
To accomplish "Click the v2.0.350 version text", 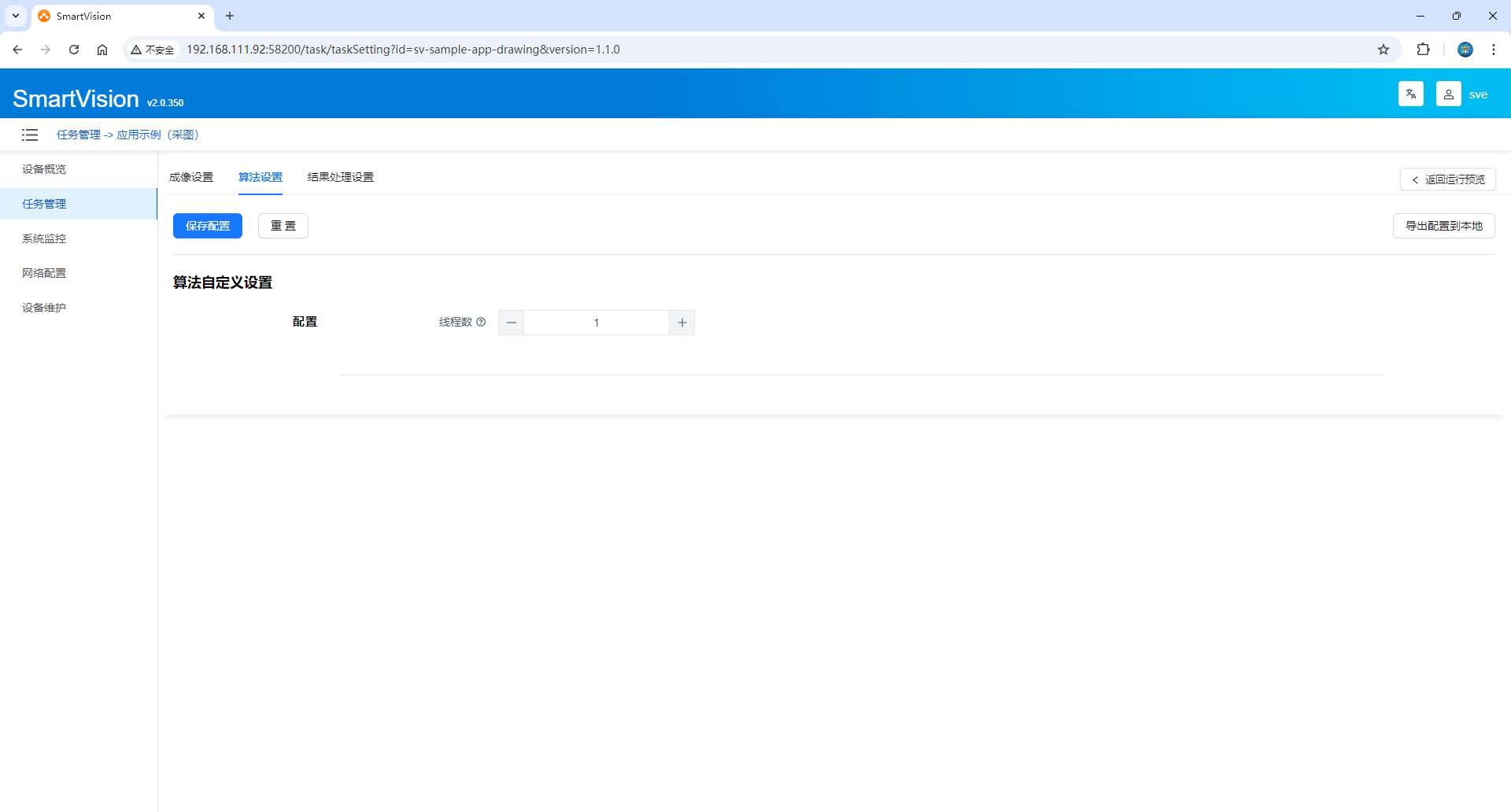I will tap(165, 103).
